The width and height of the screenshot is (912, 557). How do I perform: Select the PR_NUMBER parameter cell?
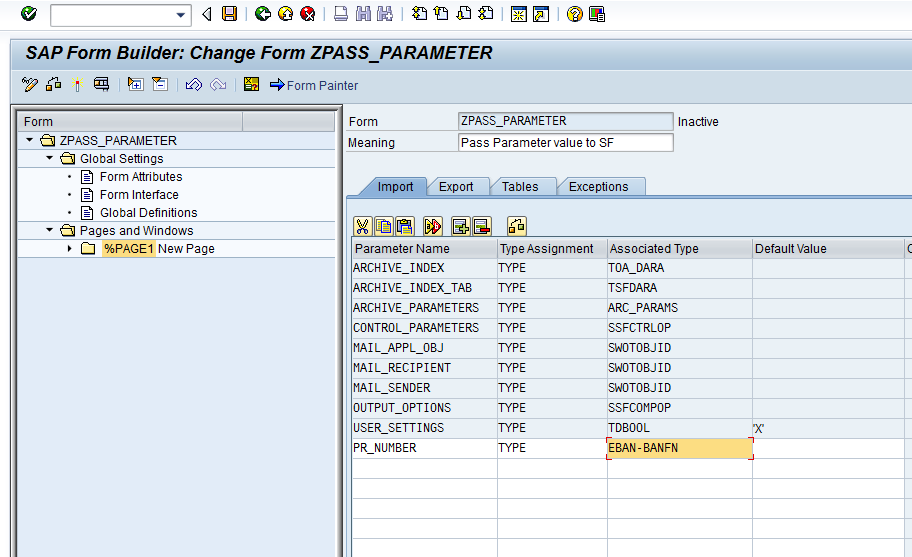click(425, 448)
